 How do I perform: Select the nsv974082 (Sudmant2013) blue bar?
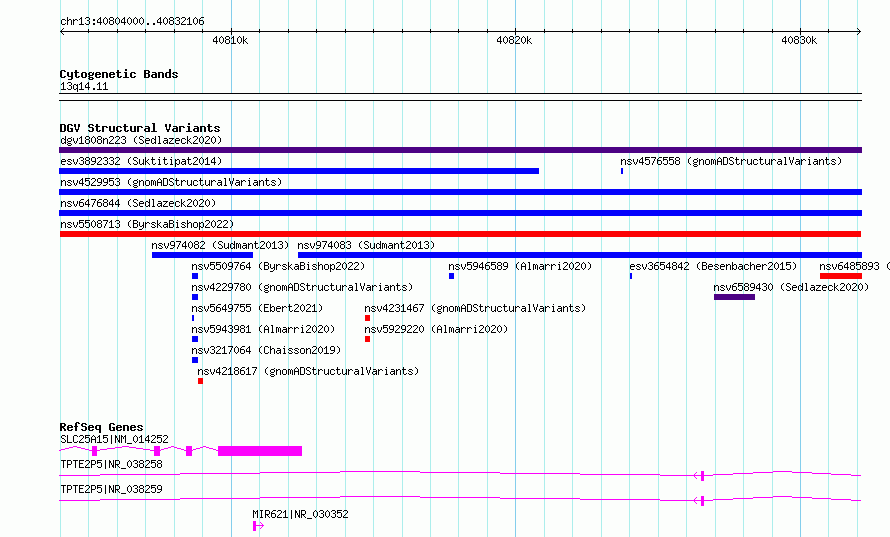[202, 255]
